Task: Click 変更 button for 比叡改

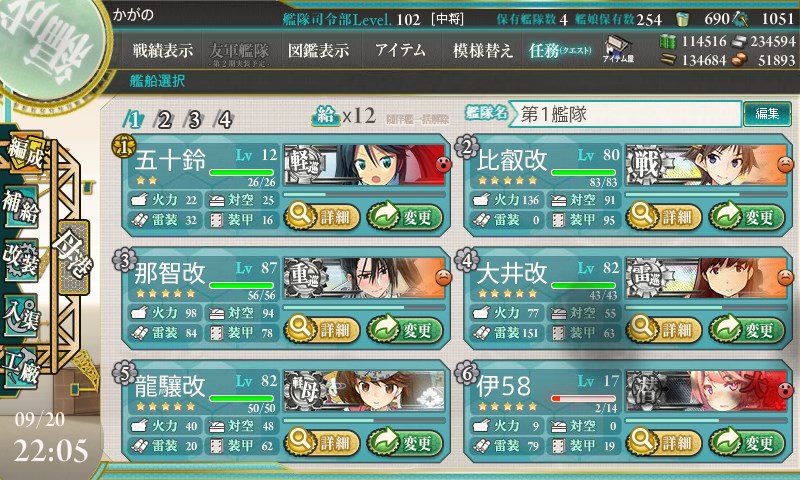Action: click(x=746, y=217)
